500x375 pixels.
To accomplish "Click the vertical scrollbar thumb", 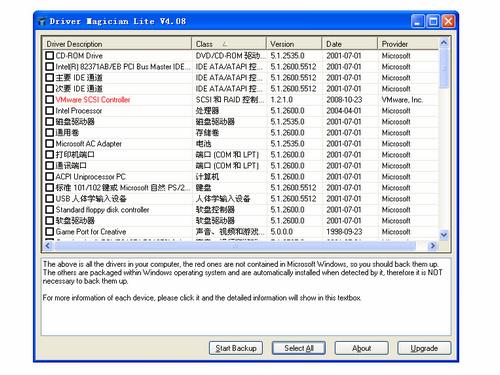I will (444, 69).
